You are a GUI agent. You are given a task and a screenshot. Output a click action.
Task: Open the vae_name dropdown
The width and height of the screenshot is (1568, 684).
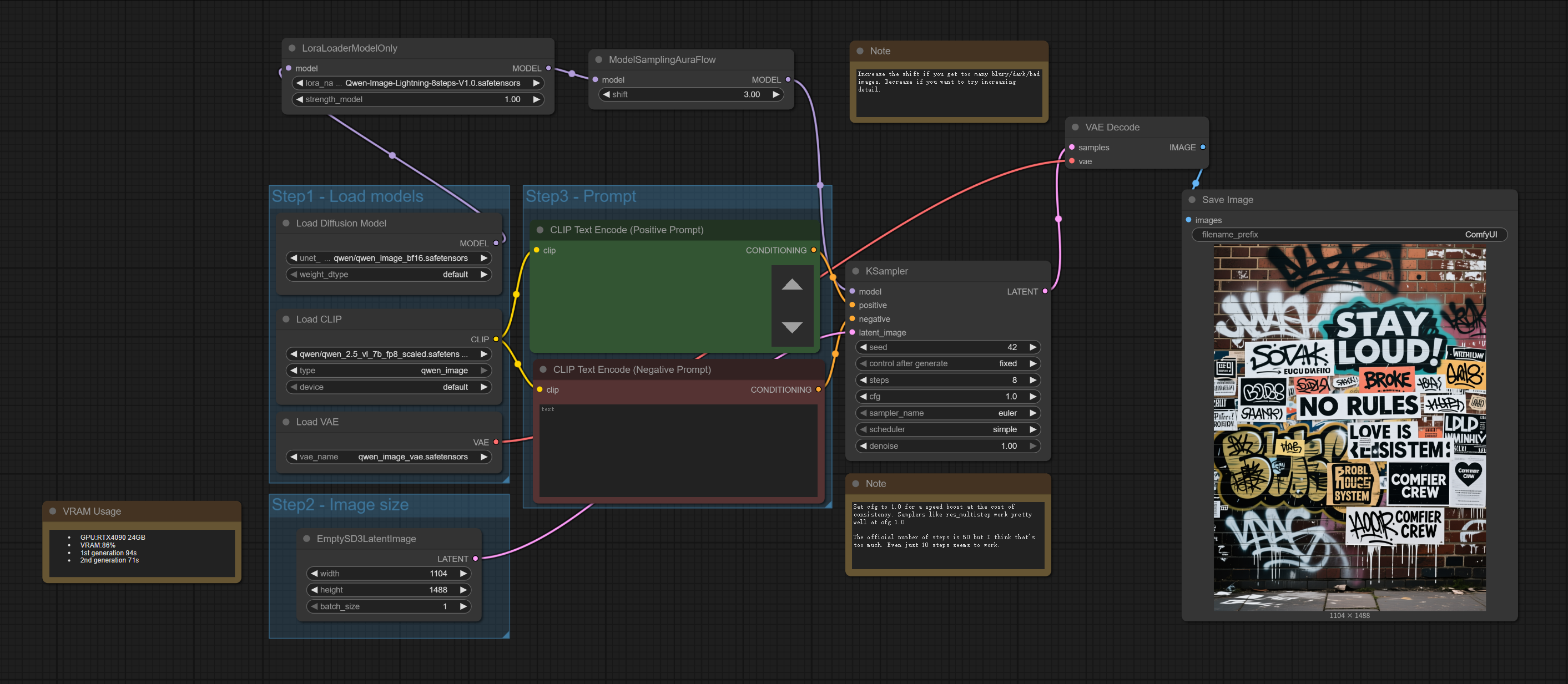(389, 457)
